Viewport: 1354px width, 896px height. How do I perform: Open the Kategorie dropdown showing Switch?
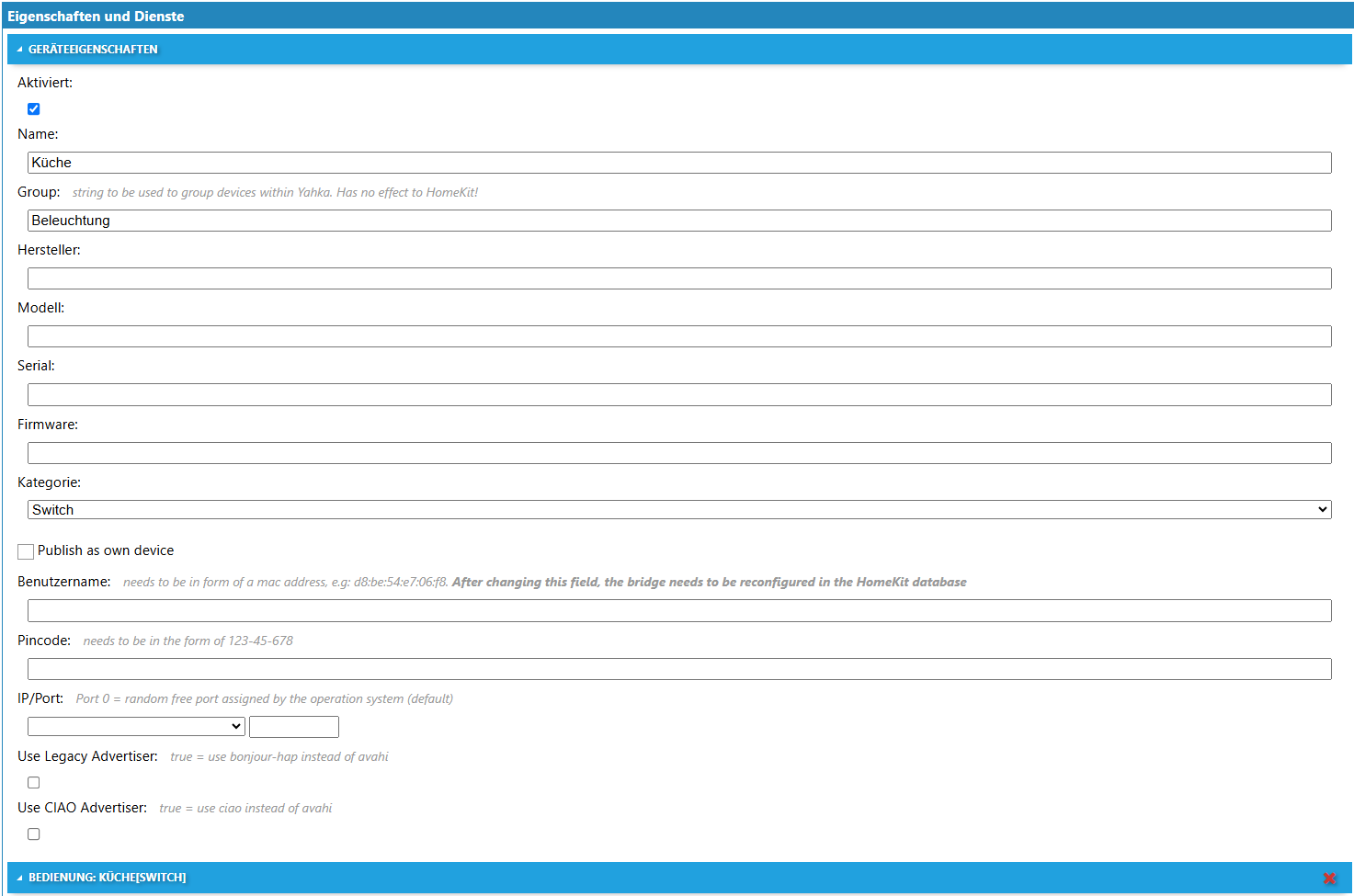click(x=679, y=510)
